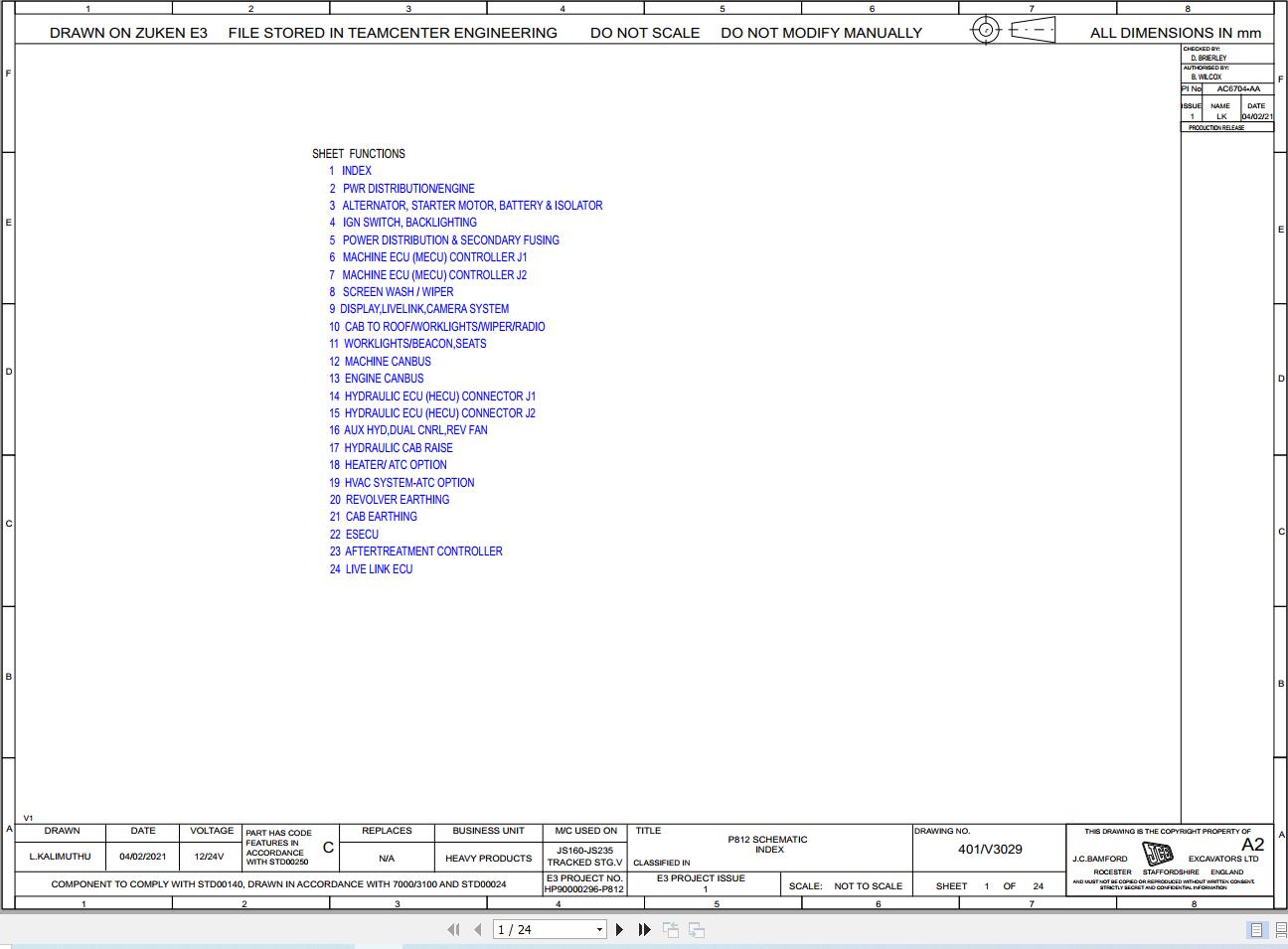Screen dimensions: 1288x949
Task: Open the page number dropdown arrow
Action: click(599, 930)
